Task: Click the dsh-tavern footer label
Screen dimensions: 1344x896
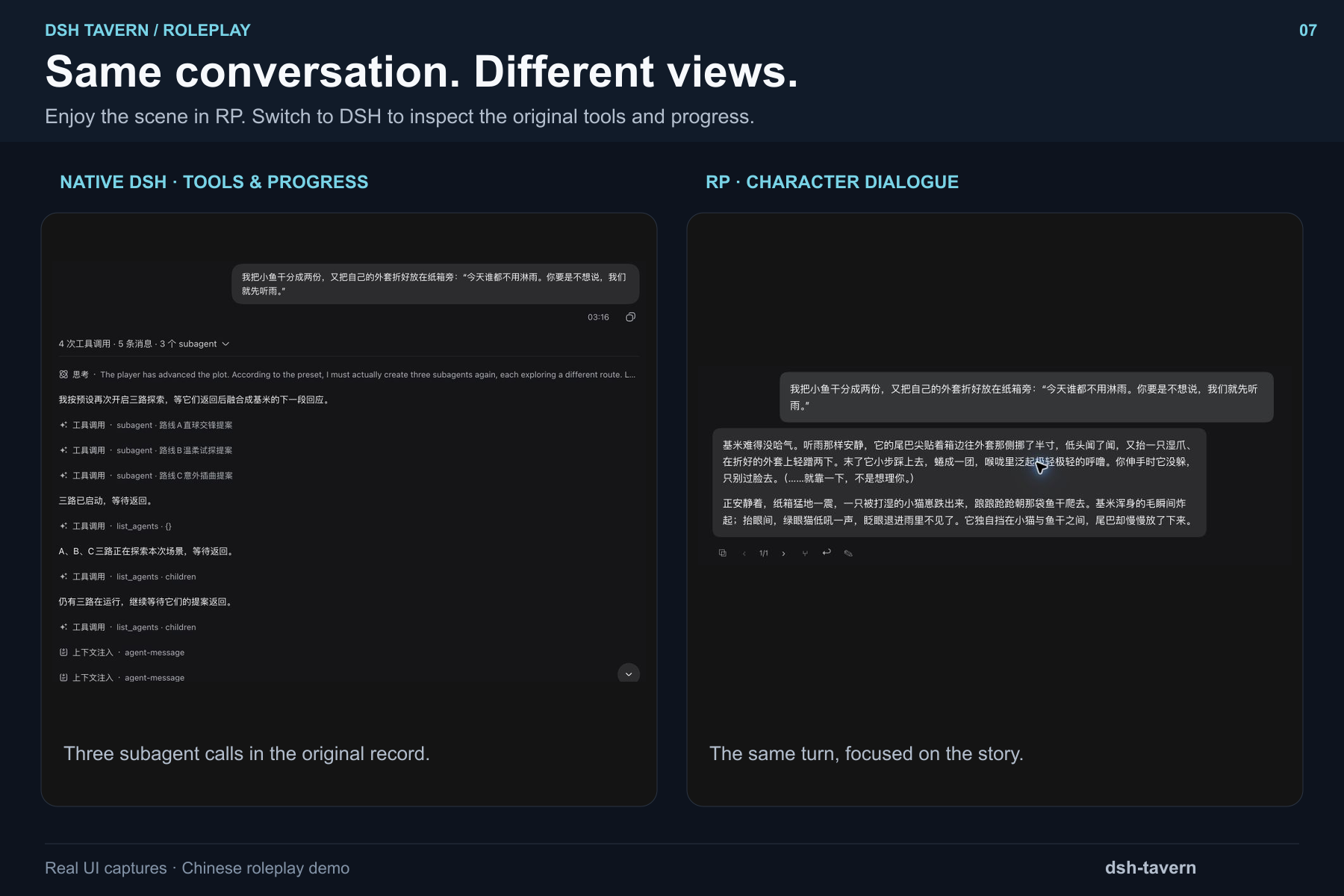Action: coord(1151,868)
